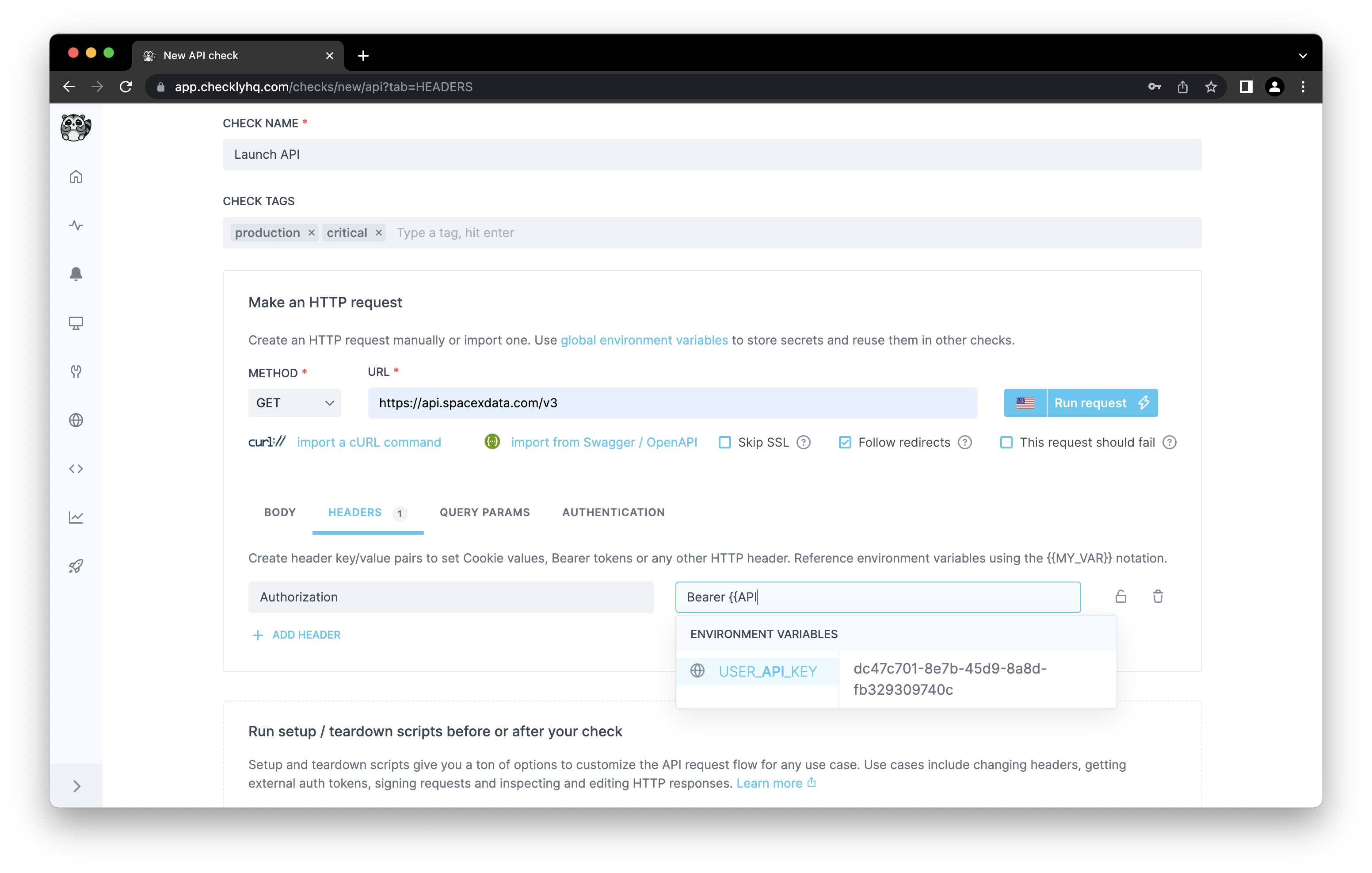
Task: Click the monitor/screen sidebar icon
Action: [x=78, y=322]
